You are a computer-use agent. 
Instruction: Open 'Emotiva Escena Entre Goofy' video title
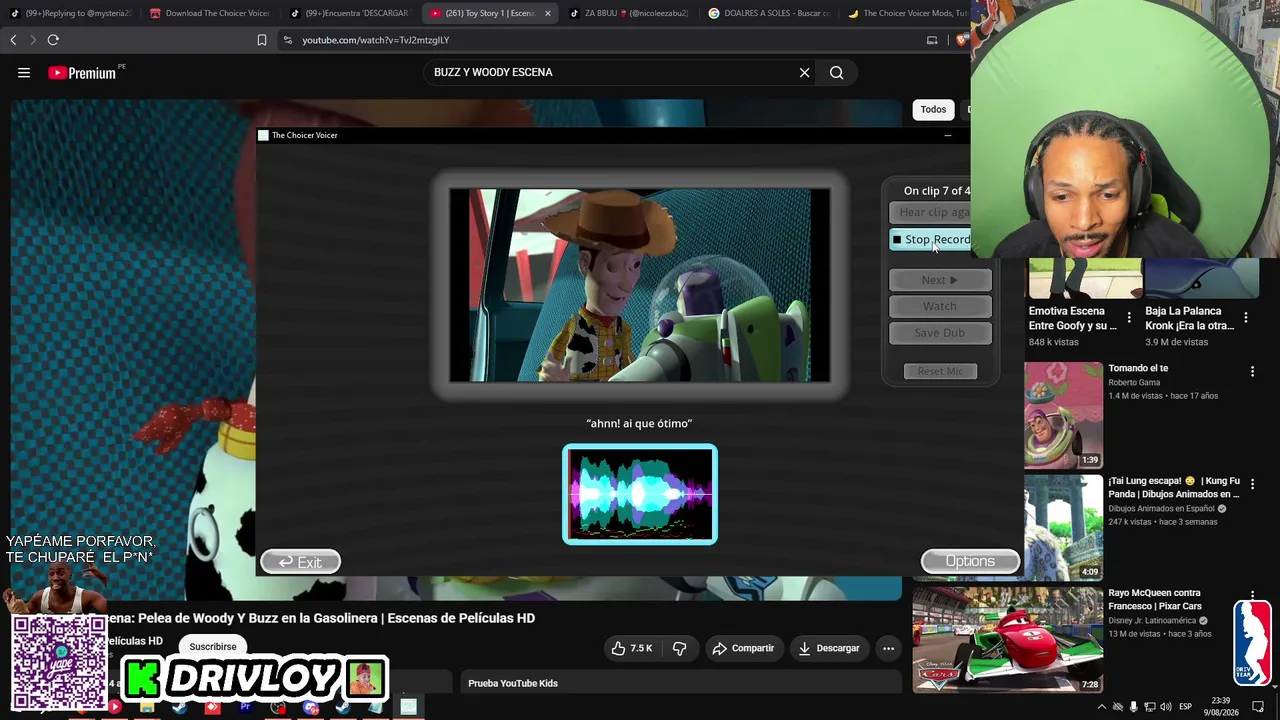[x=1073, y=318]
